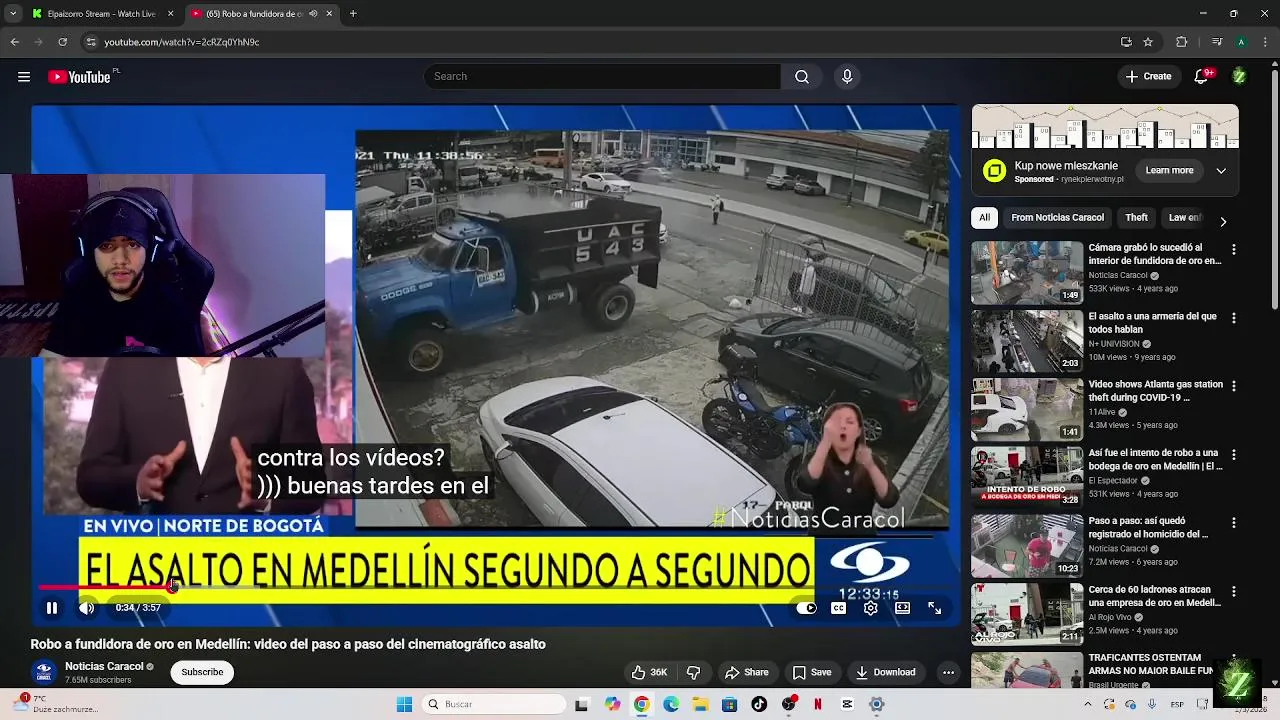1280x720 pixels.
Task: Dislike the video
Action: (693, 672)
